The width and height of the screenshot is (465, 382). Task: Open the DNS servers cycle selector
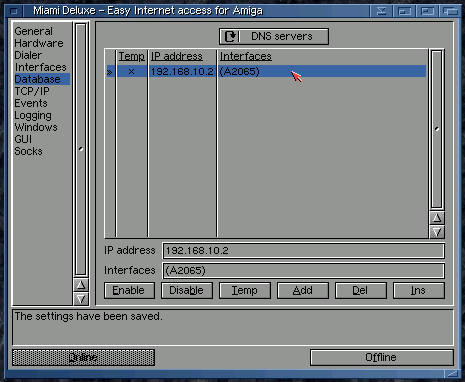tap(274, 36)
